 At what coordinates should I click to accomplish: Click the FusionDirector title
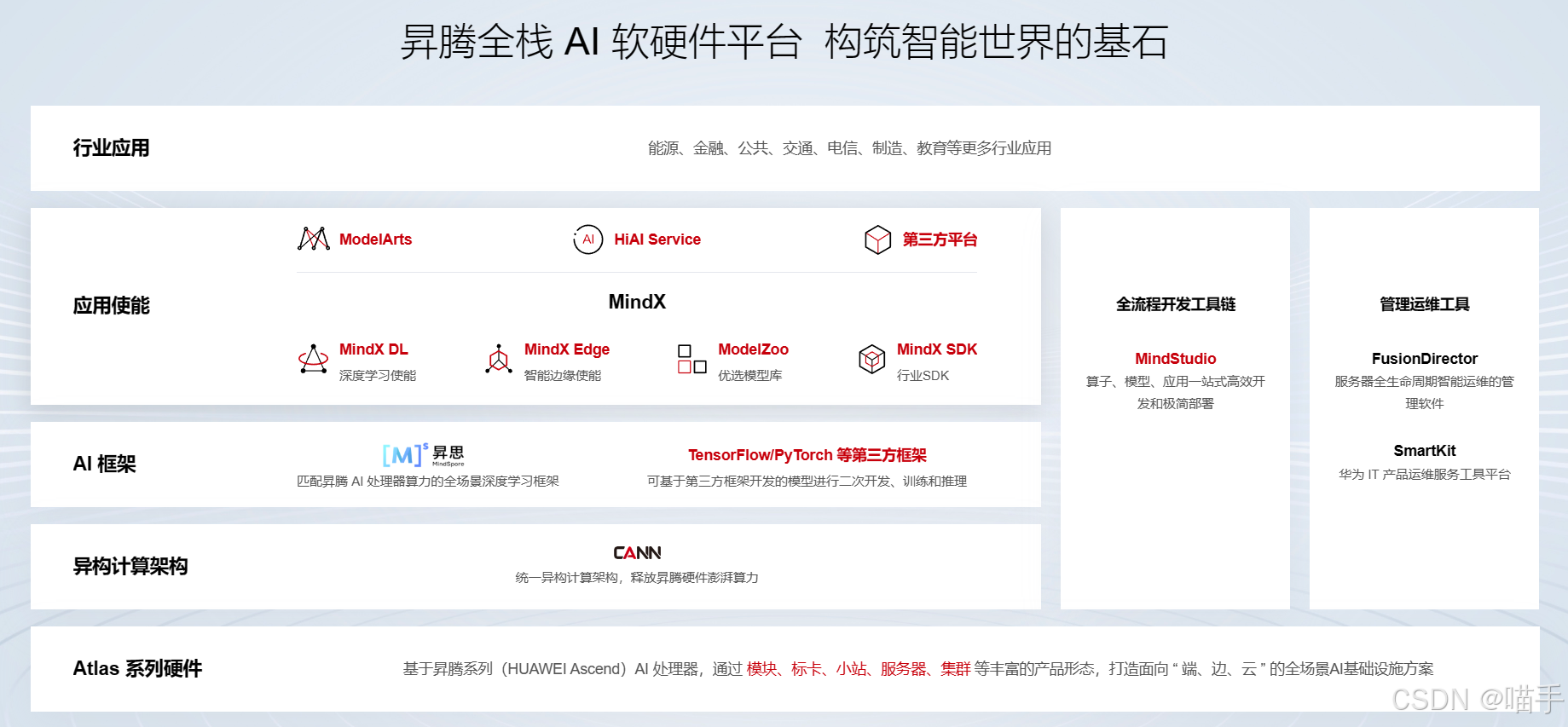(1425, 359)
